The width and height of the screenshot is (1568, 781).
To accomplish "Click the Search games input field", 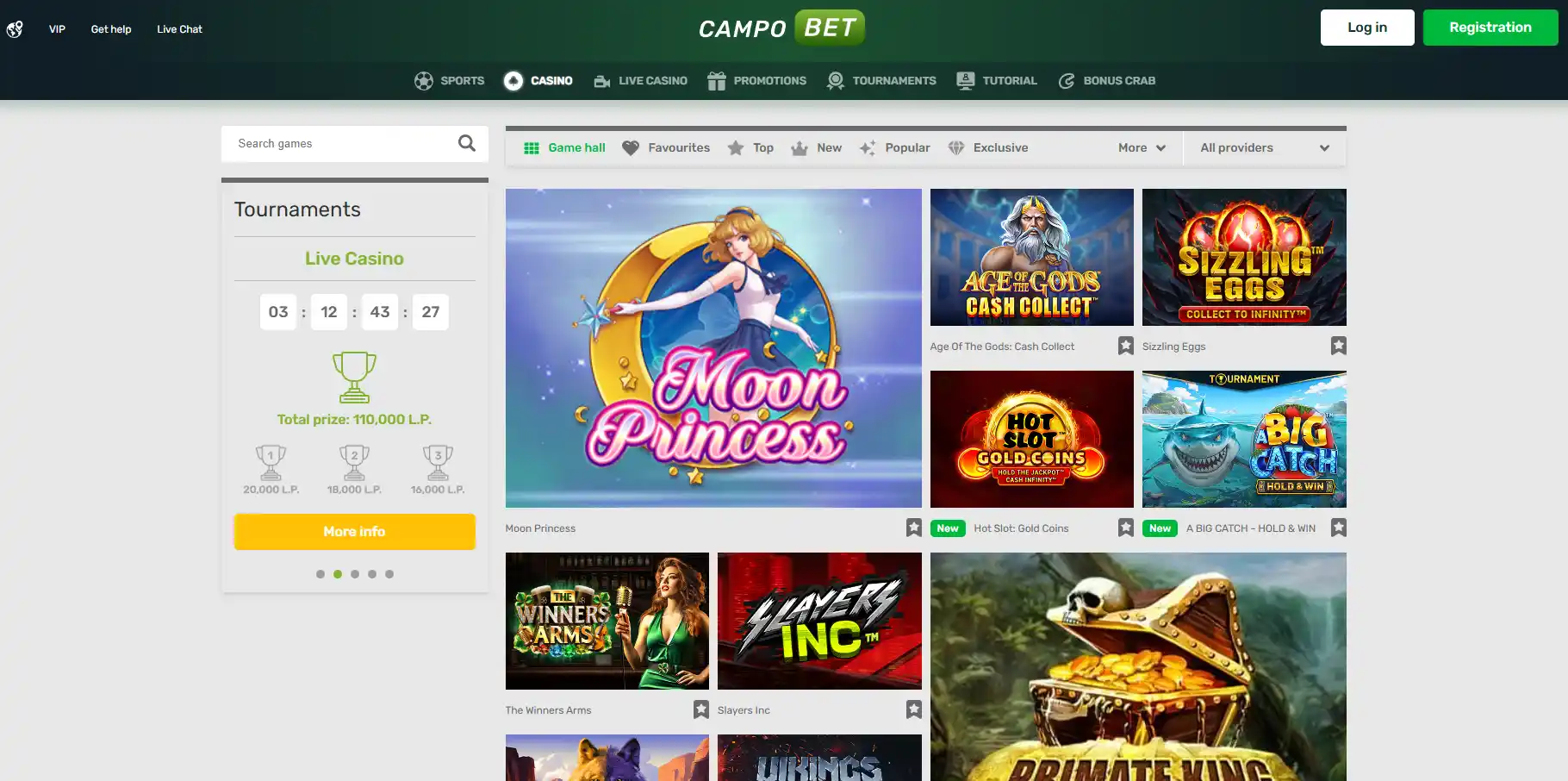I will click(354, 144).
